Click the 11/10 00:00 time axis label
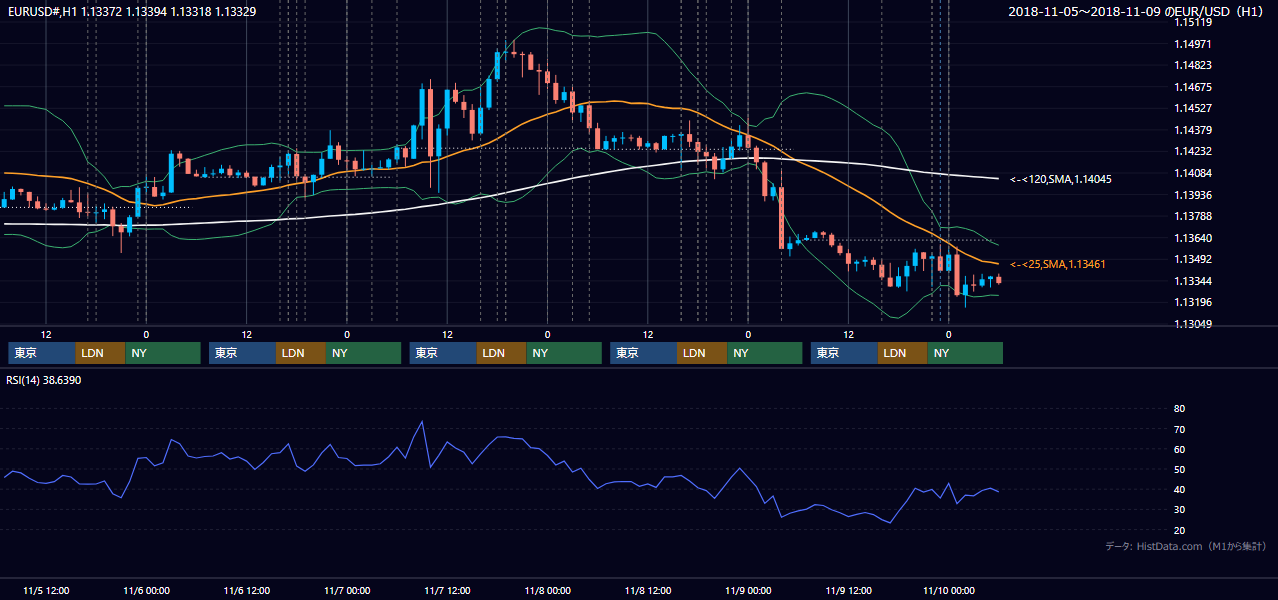This screenshot has width=1278, height=600. tap(949, 590)
